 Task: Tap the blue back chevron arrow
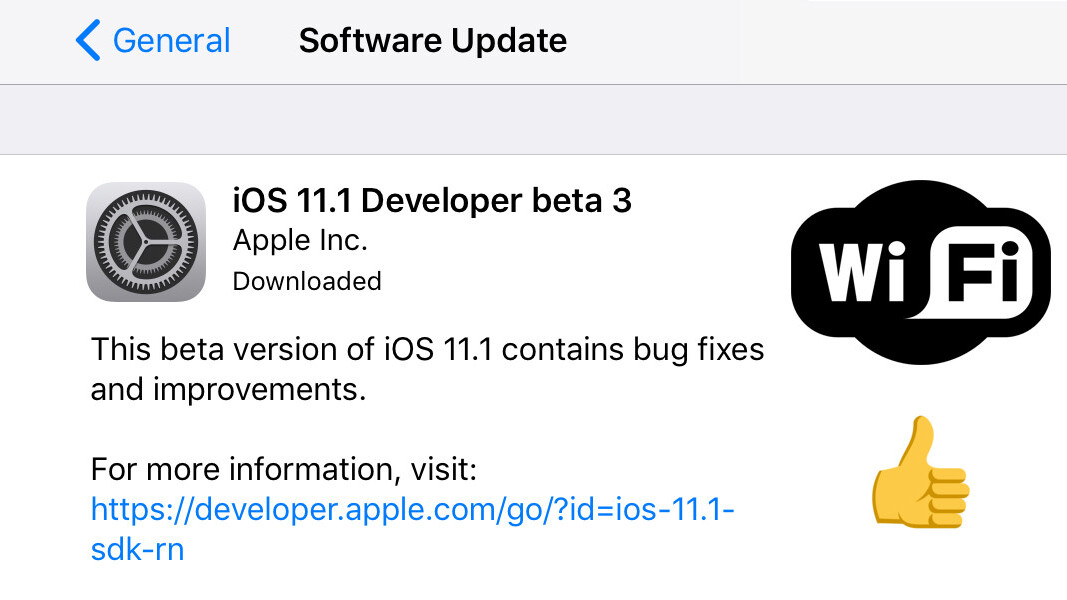click(88, 41)
